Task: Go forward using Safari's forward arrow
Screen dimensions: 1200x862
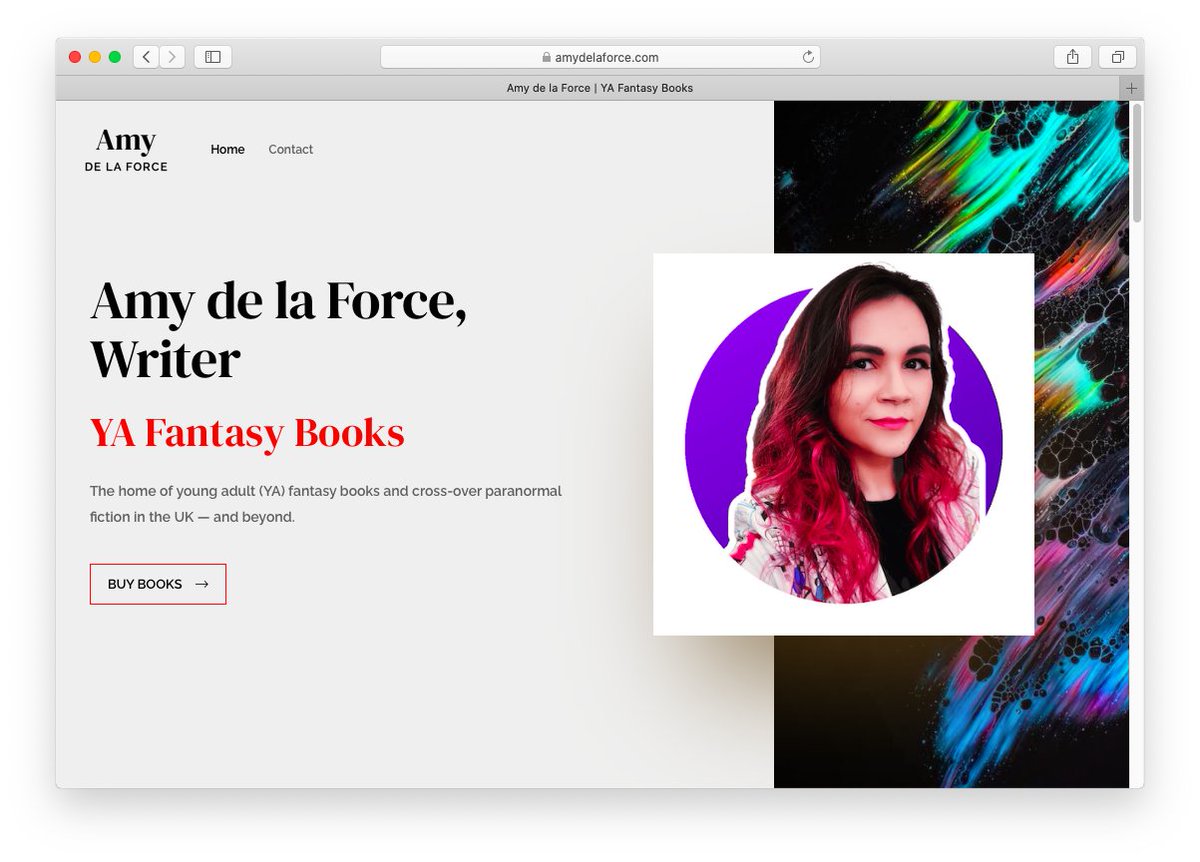Action: [172, 57]
